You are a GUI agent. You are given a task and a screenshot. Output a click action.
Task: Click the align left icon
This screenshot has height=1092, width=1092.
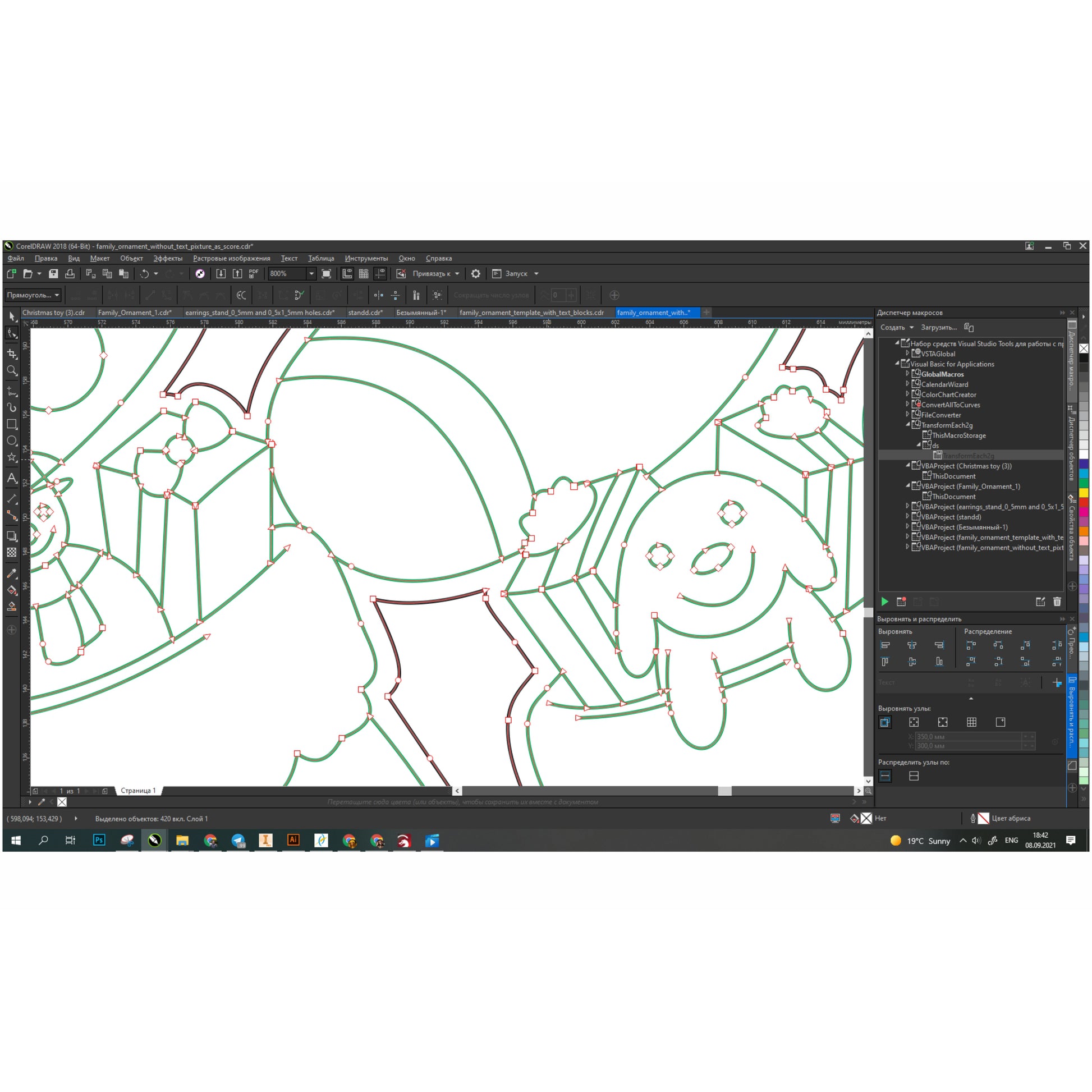click(x=885, y=645)
